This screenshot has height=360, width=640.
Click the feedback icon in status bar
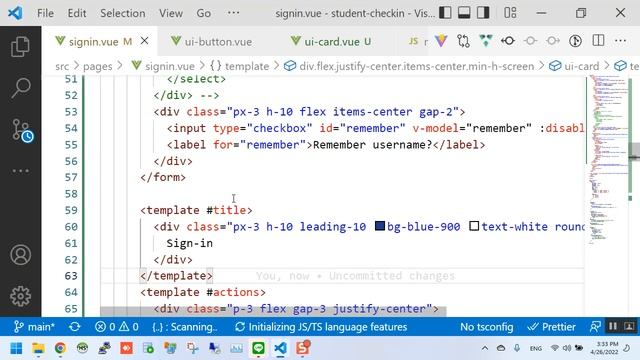coord(595,327)
